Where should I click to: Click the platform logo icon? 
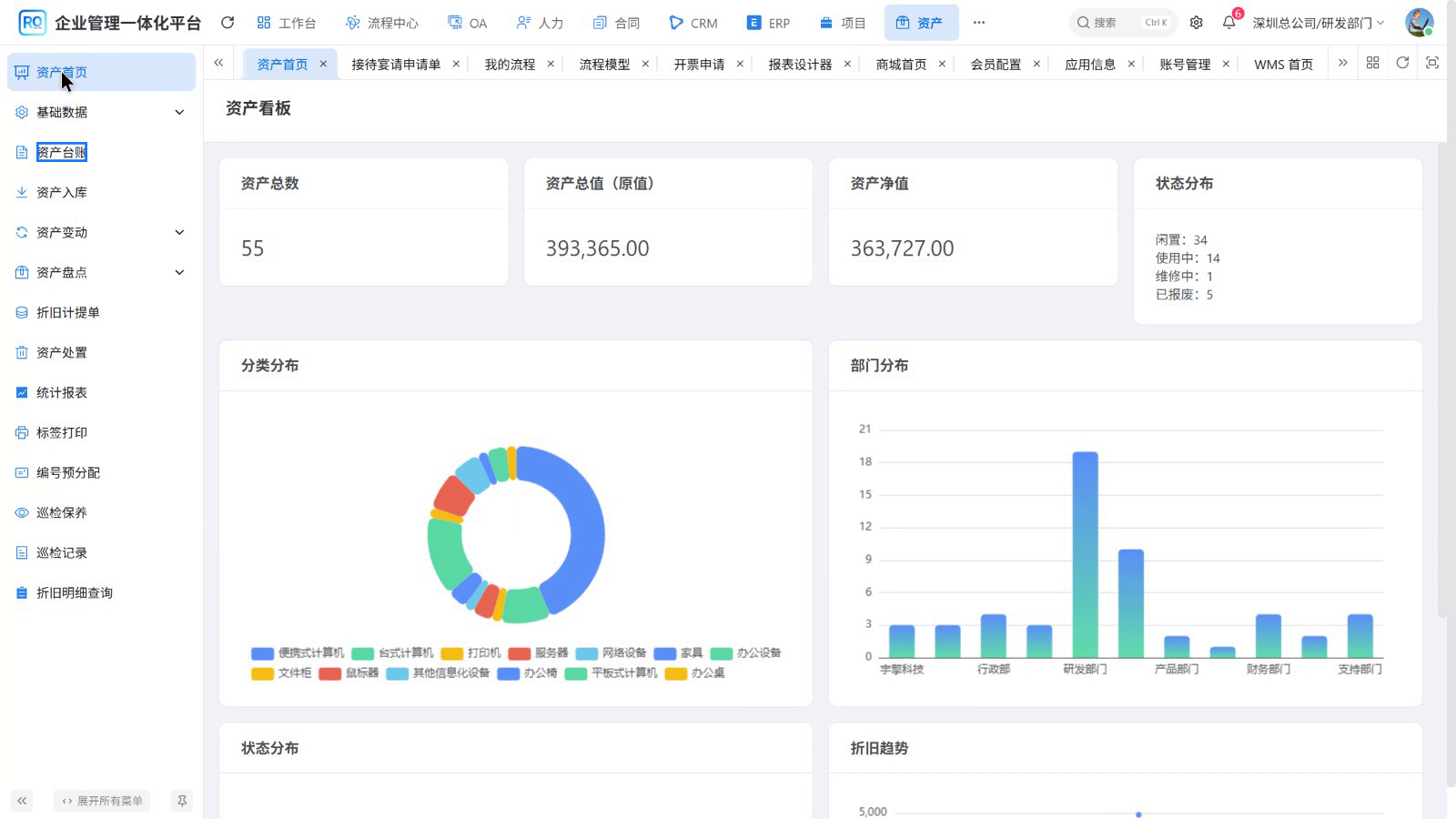pos(32,23)
